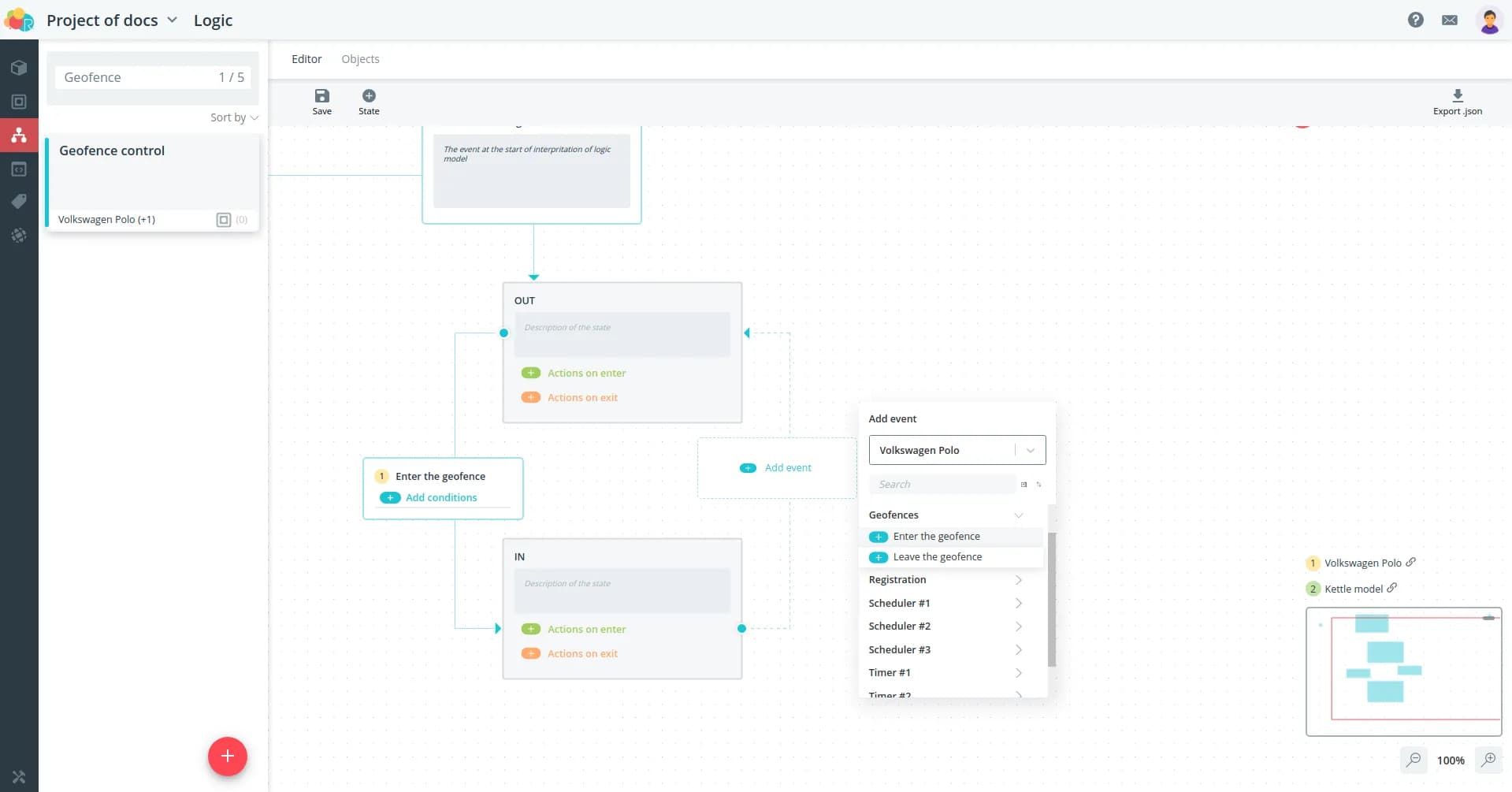Click the Save icon in the toolbar
The image size is (1512, 792).
click(321, 96)
